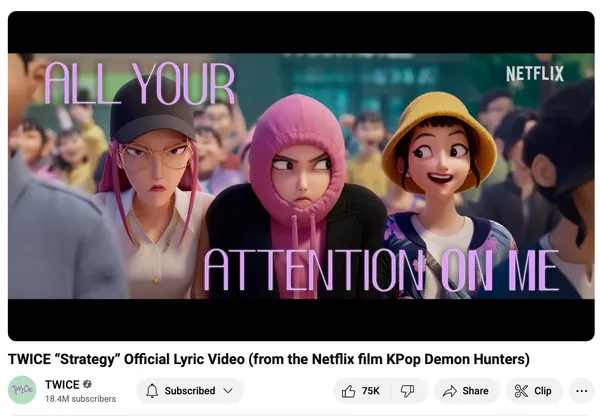Viewport: 600px width, 416px height.
Task: Expand the Subscribed chevron dropdown
Action: [228, 391]
